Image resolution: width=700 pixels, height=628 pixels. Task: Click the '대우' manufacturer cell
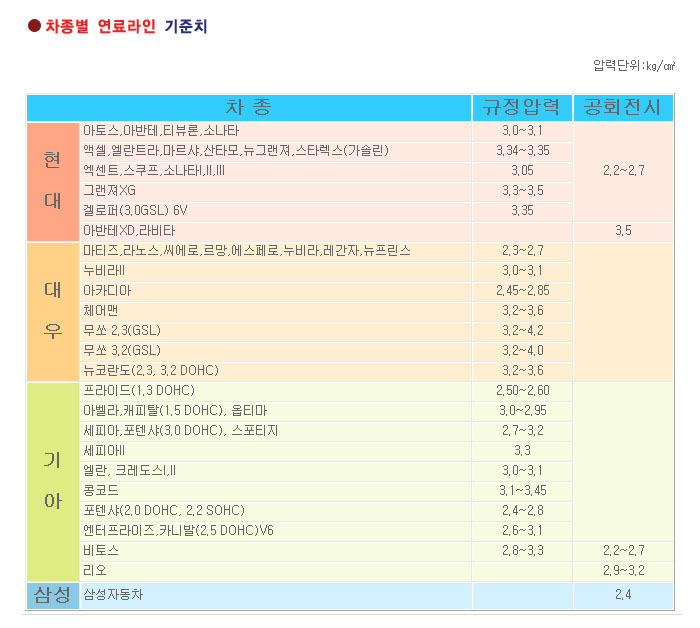(x=53, y=312)
